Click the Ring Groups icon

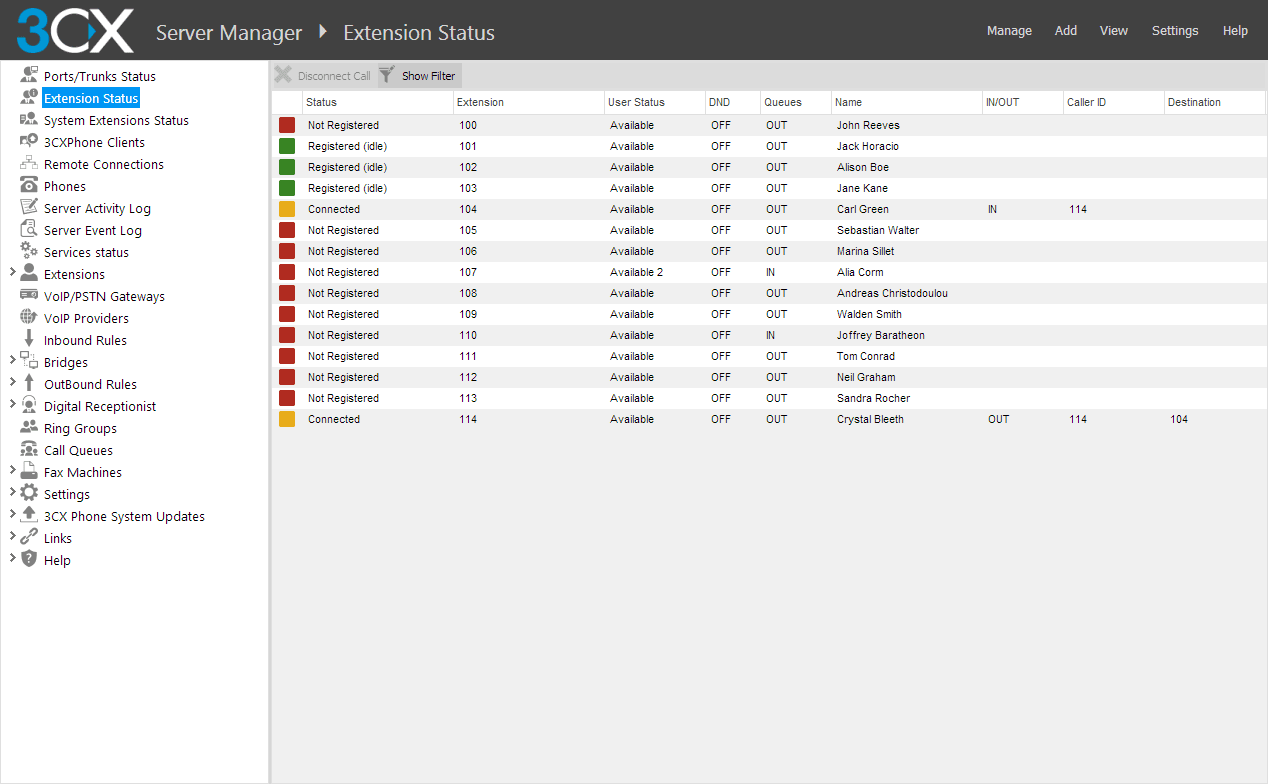click(29, 428)
